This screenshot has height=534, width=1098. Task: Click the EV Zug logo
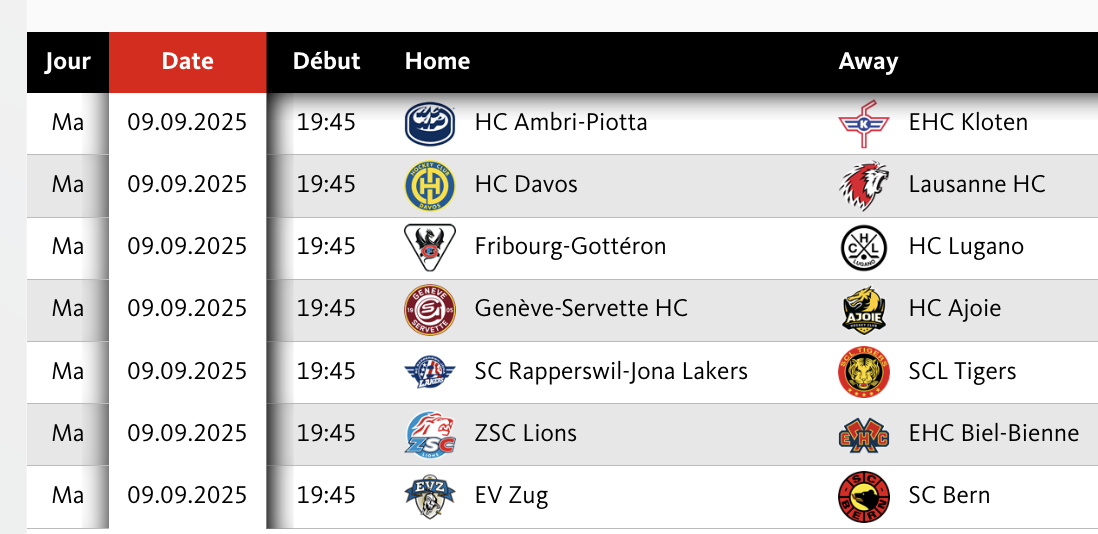pos(430,496)
